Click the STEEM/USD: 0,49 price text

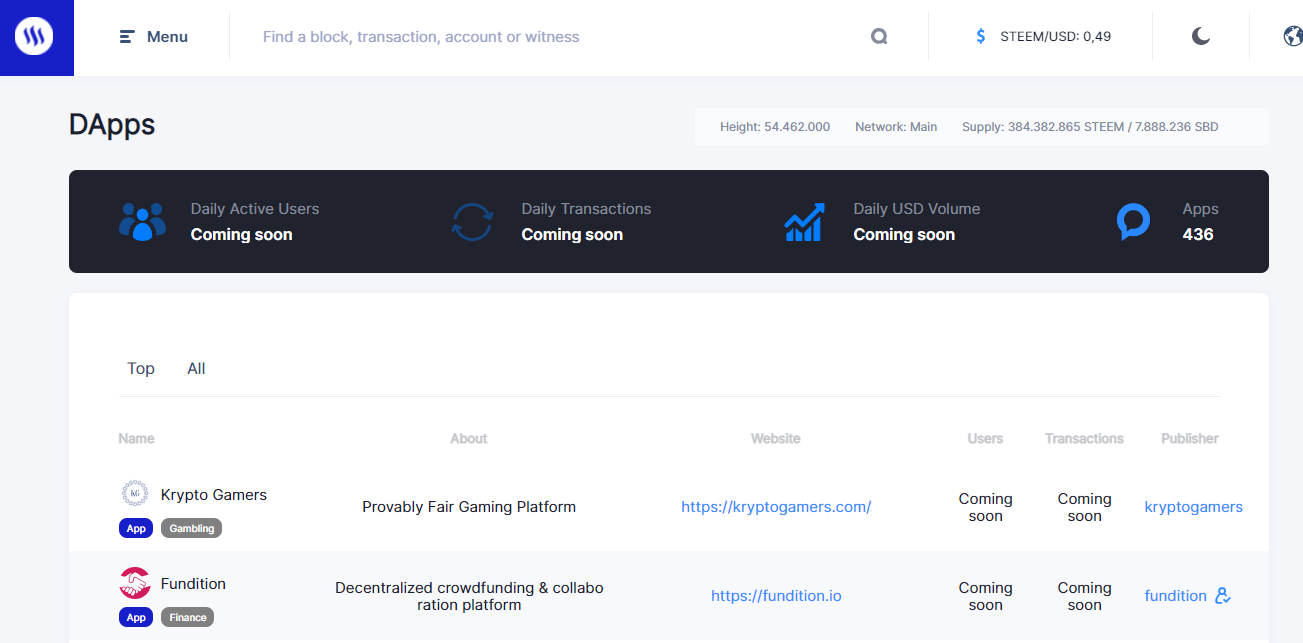coord(1055,37)
